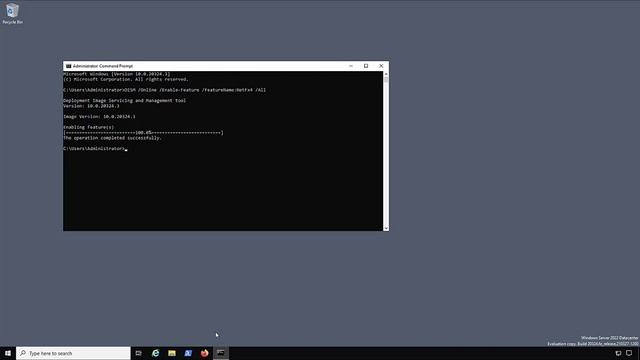Click the DISM /Online /Enable-Feature command line

pyautogui.click(x=164, y=90)
